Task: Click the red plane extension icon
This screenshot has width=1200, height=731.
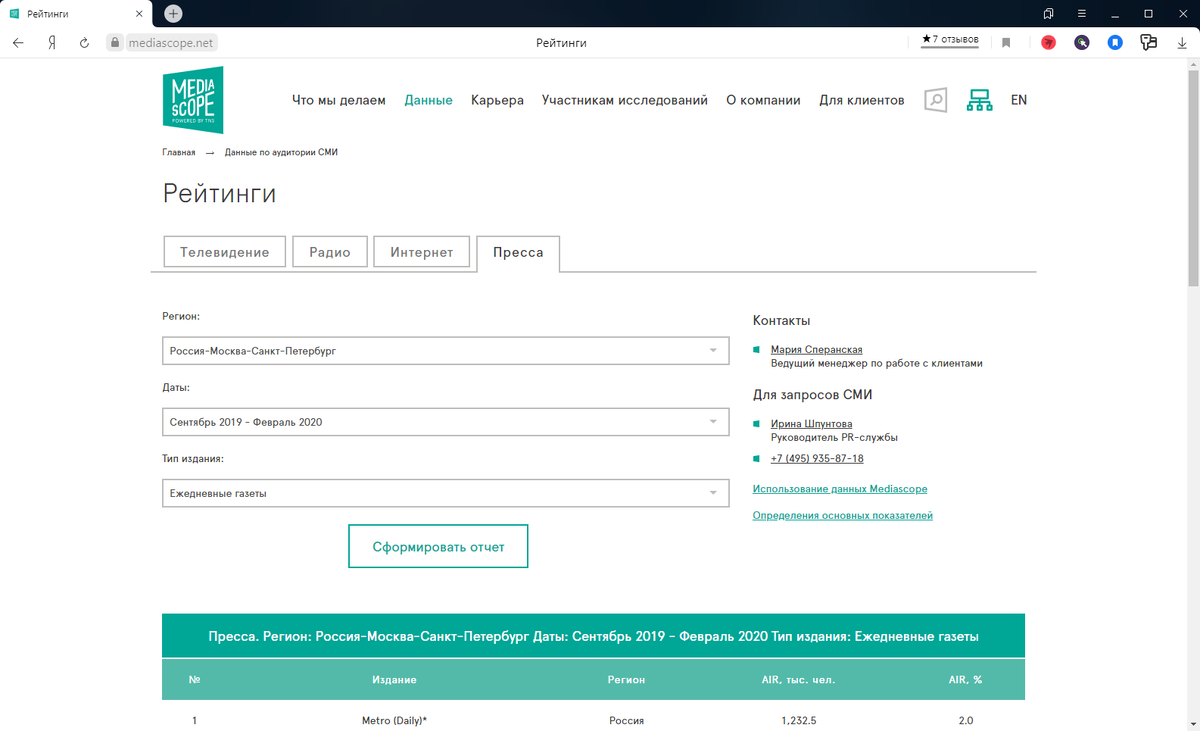Action: (x=1048, y=43)
